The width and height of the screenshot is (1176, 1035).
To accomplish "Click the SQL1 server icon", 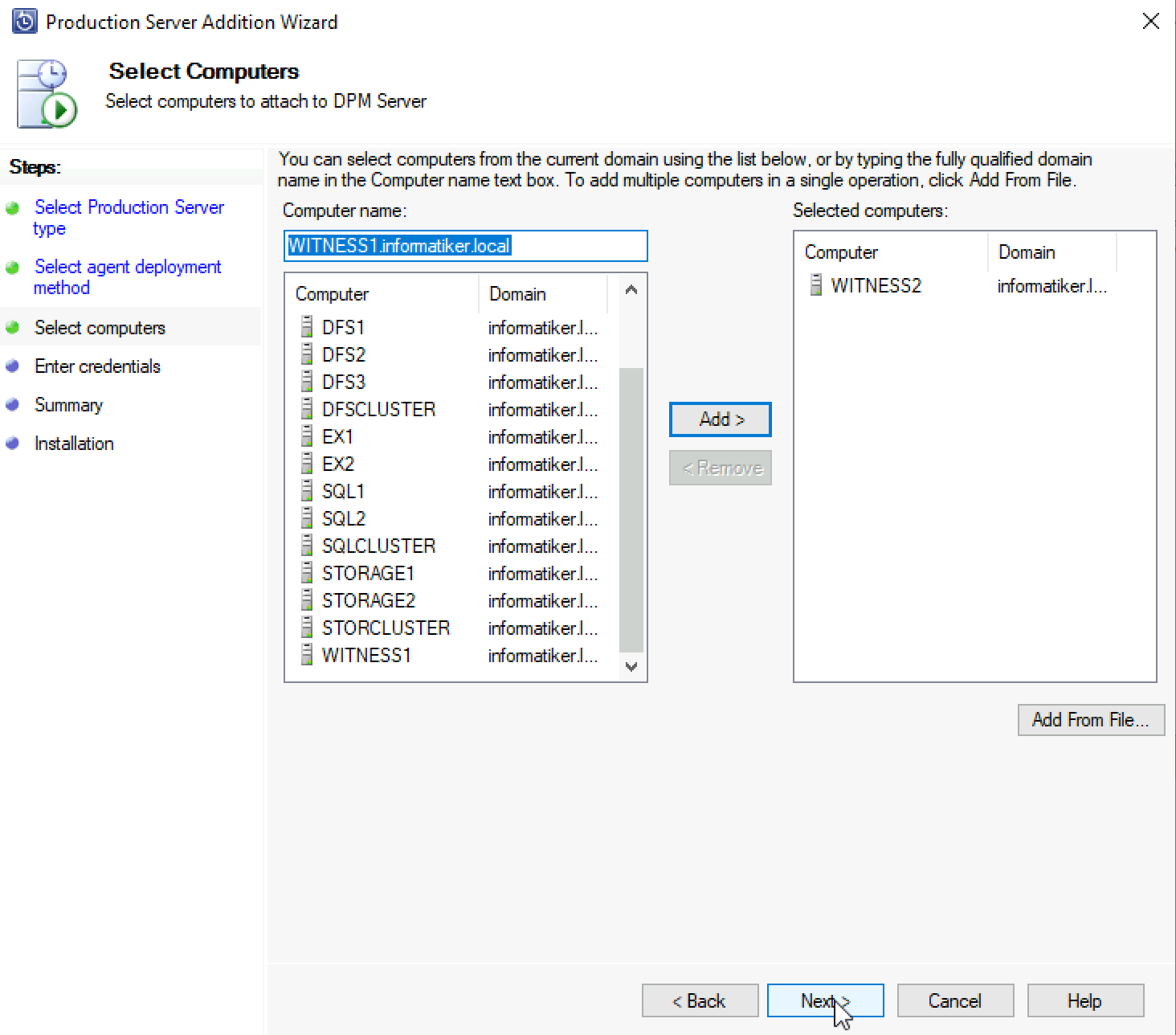I will 306,491.
